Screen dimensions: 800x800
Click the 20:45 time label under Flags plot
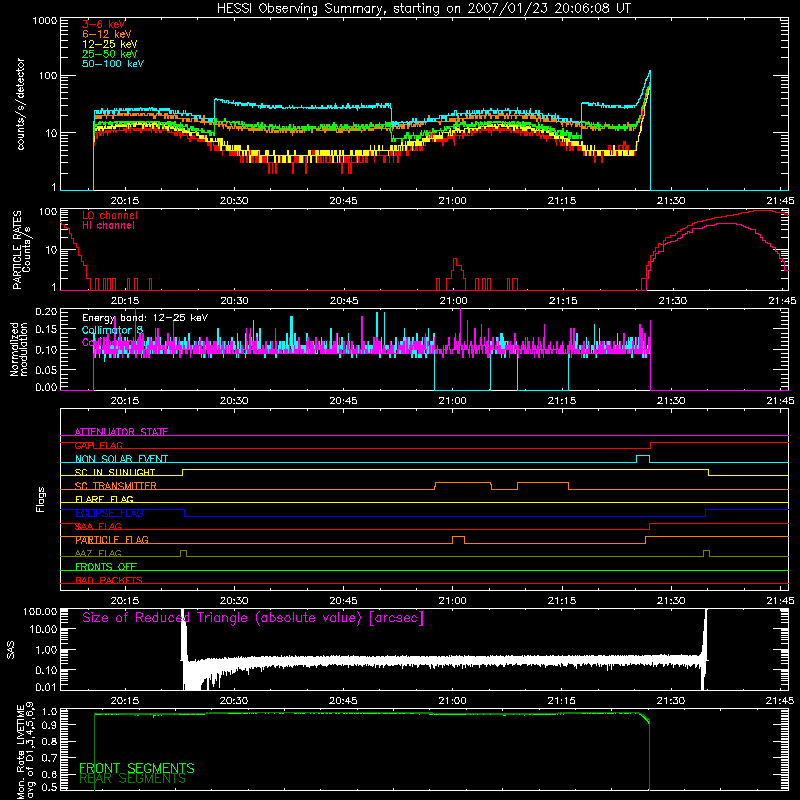click(x=343, y=601)
